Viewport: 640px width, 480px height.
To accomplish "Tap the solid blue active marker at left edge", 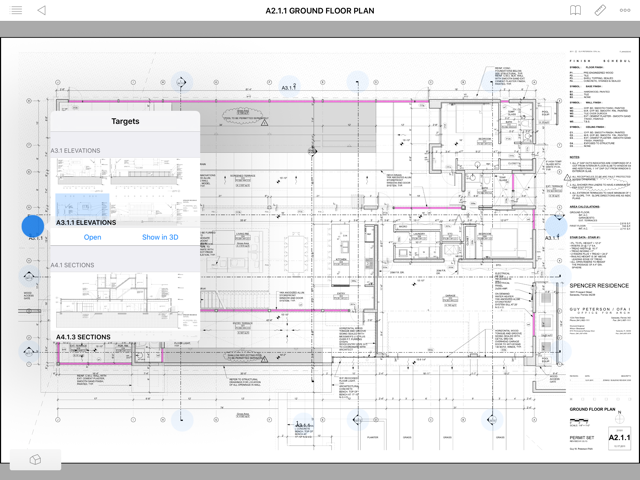I will pyautogui.click(x=32, y=227).
